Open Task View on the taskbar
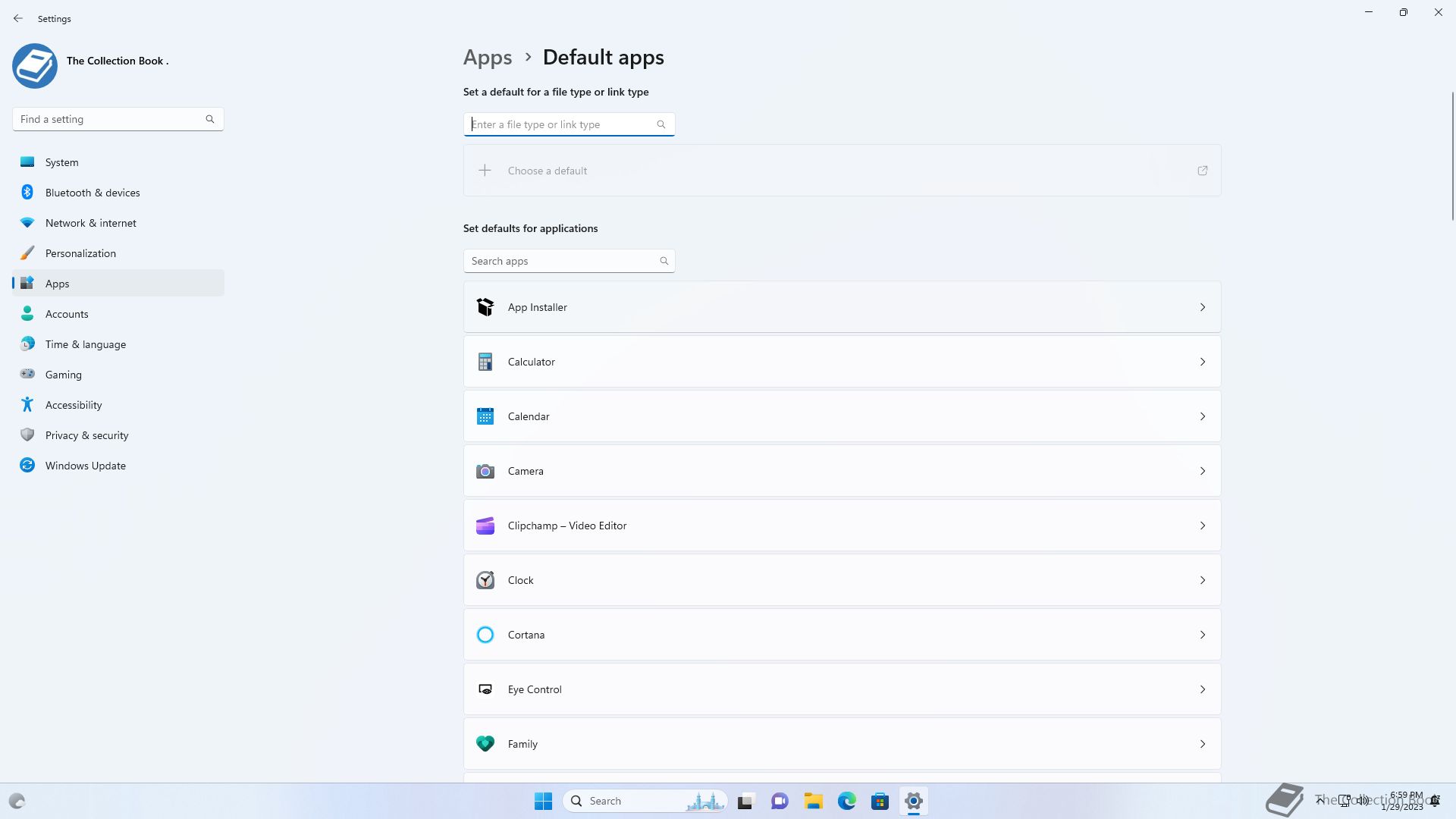 (746, 801)
